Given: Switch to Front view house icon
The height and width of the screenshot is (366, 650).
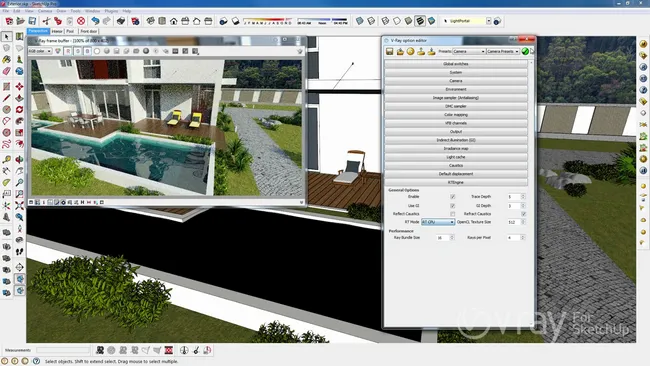Looking at the screenshot, I should [x=174, y=21].
